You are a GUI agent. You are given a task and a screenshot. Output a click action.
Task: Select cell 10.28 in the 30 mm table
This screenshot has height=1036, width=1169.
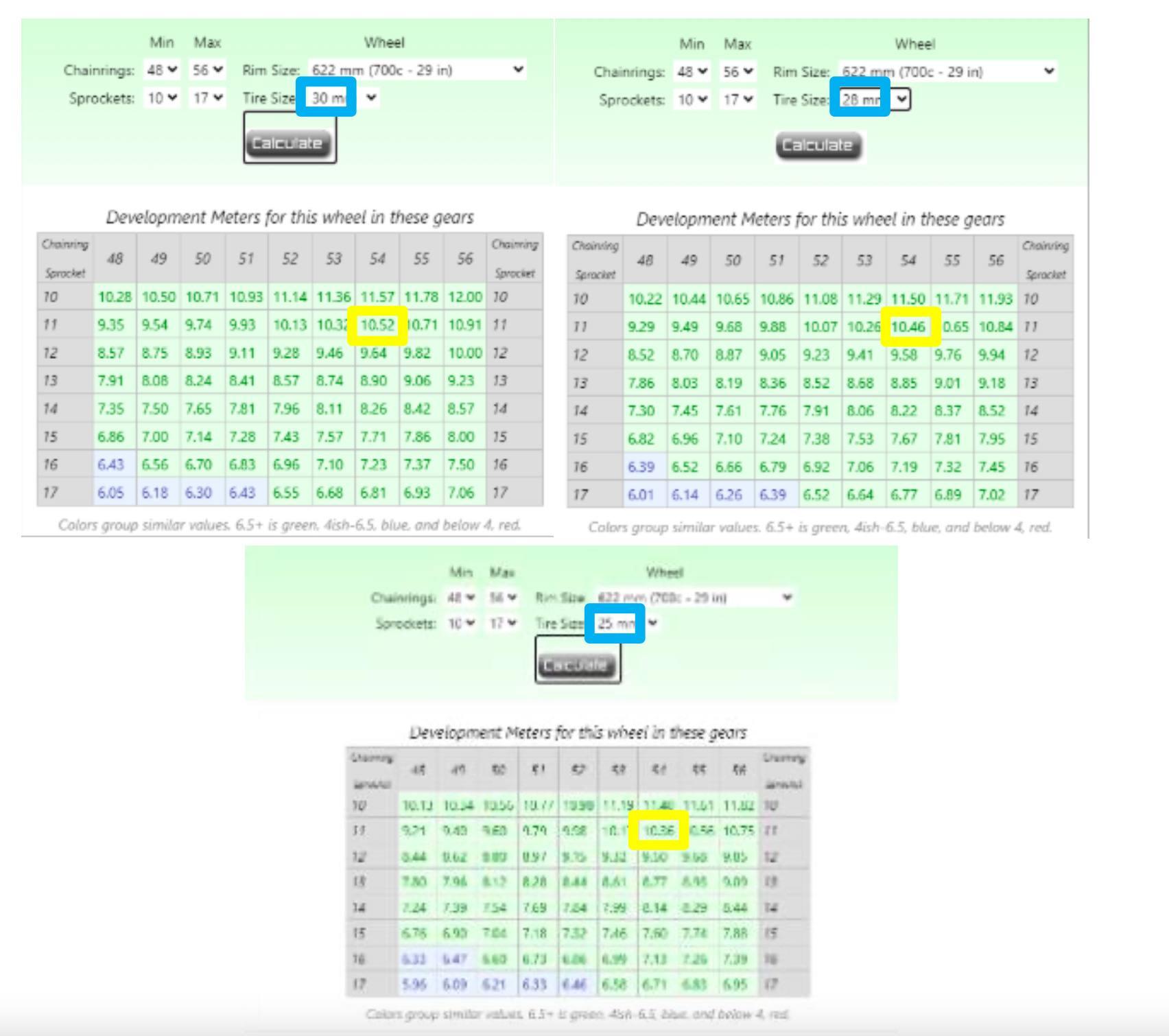point(115,297)
